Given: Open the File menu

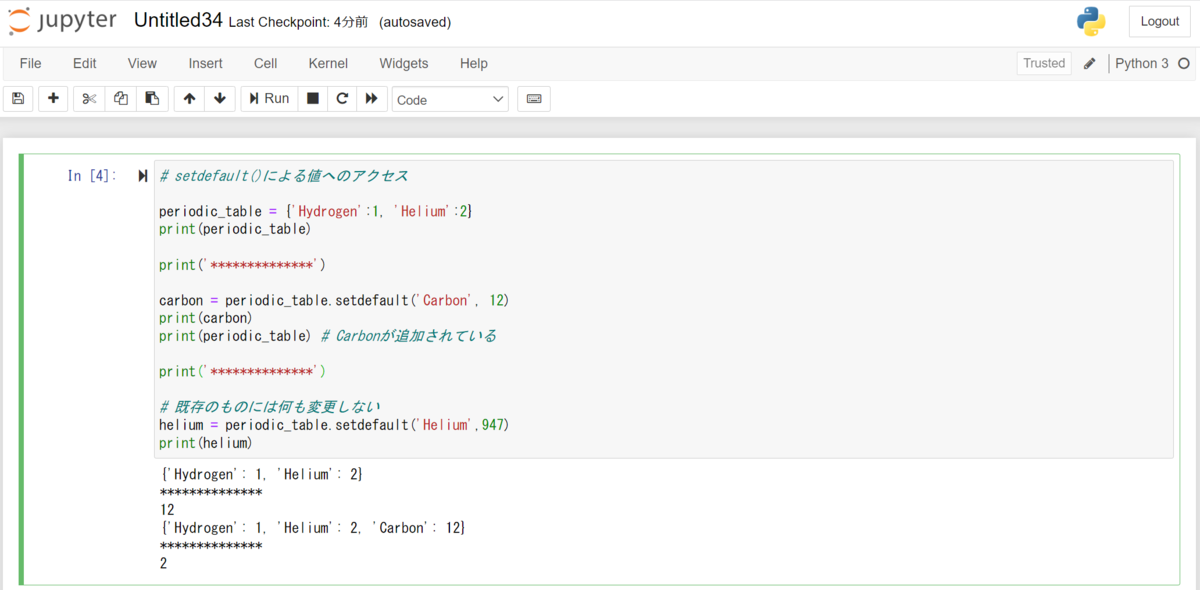Looking at the screenshot, I should [x=31, y=63].
